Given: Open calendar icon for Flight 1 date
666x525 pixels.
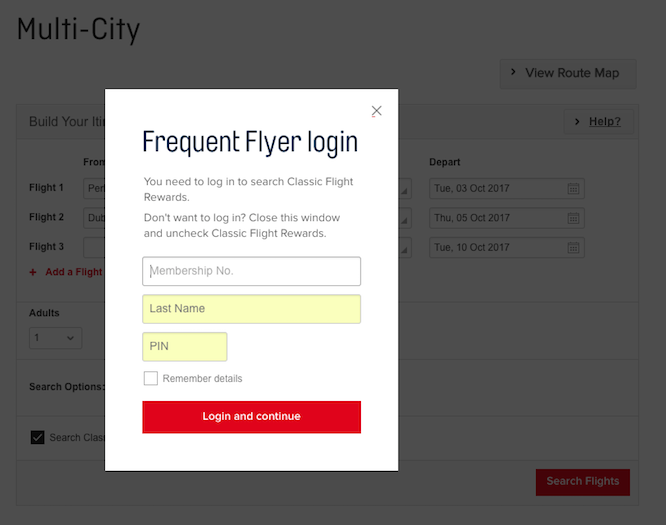Looking at the screenshot, I should pos(573,189).
